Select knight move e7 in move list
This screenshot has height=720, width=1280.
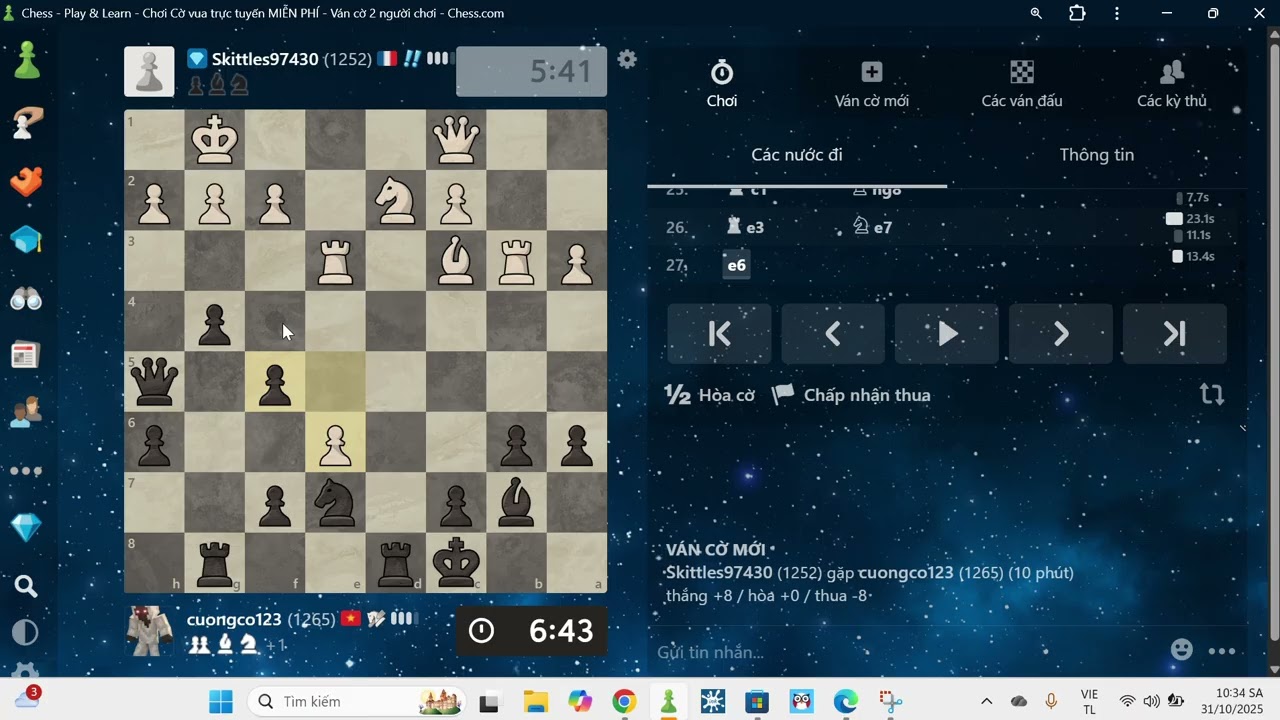click(872, 227)
